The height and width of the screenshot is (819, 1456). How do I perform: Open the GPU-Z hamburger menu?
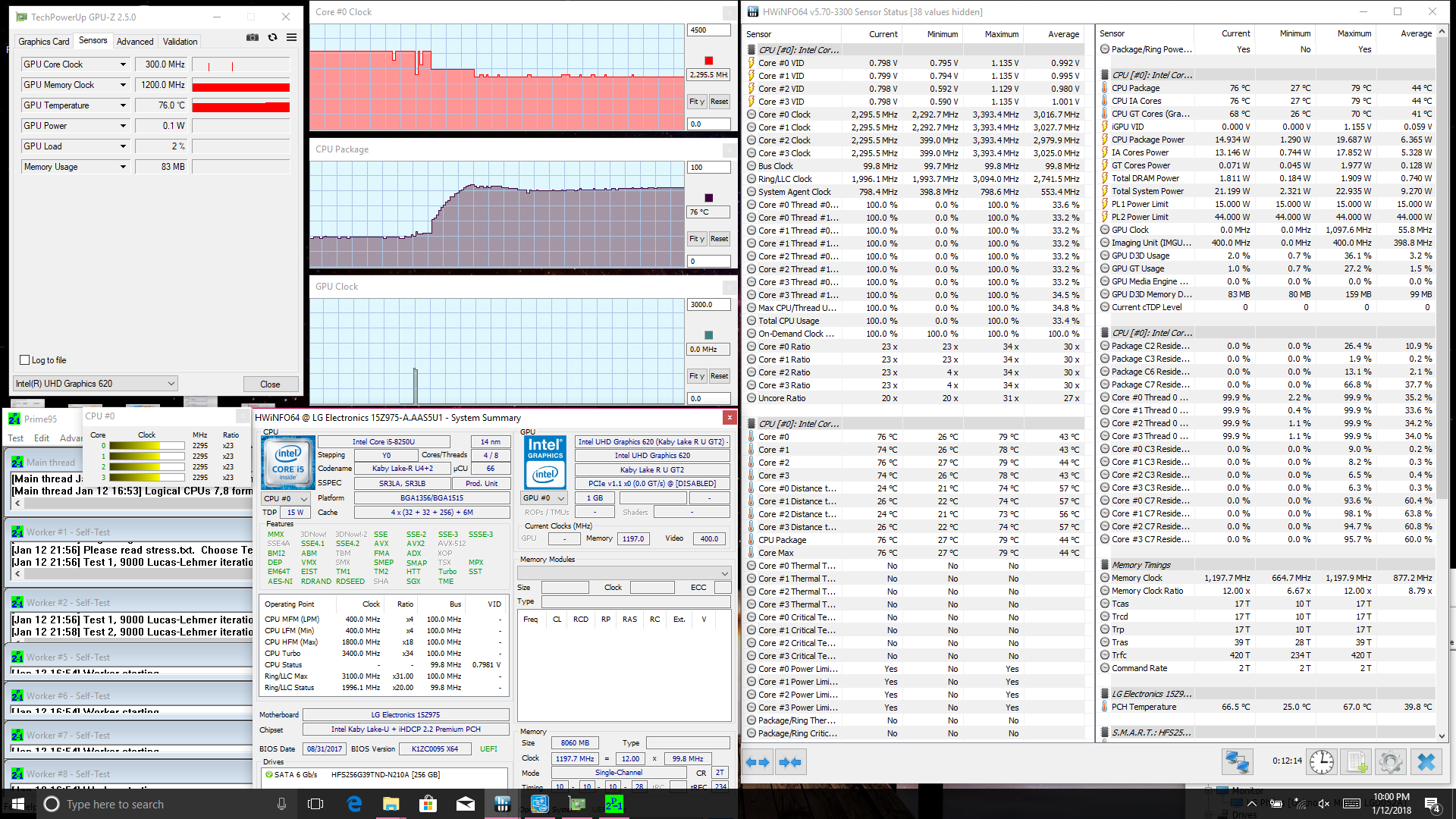click(291, 37)
